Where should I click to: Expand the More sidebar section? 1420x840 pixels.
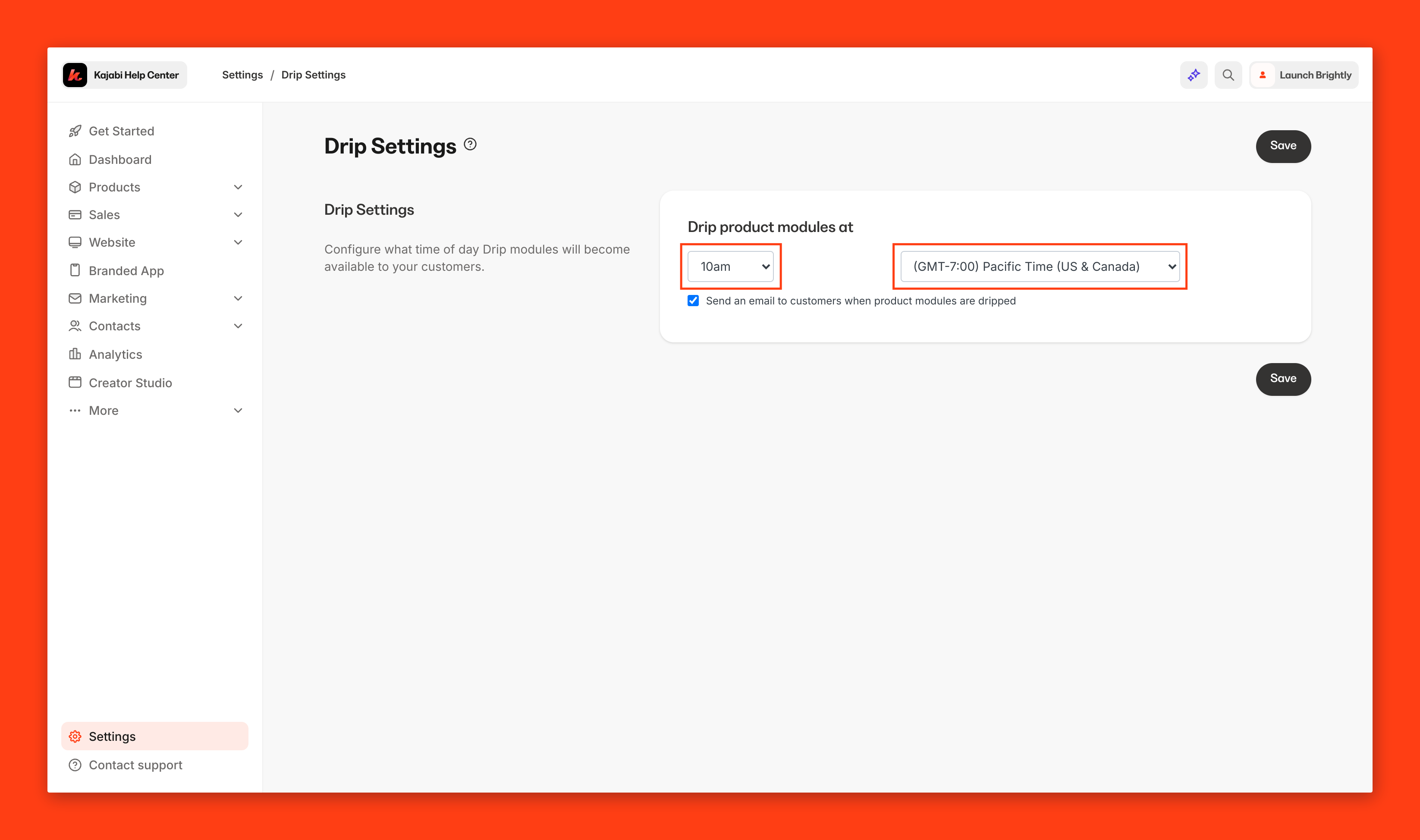point(238,411)
